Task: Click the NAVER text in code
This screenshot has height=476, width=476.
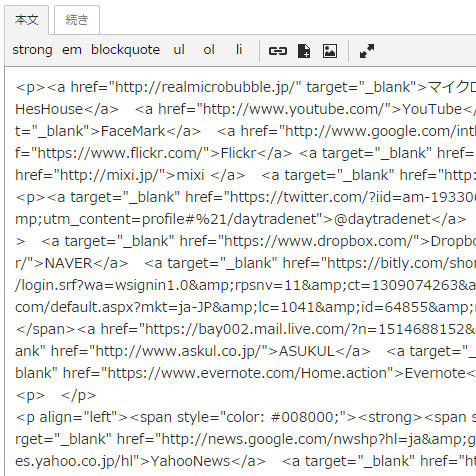Action: [x=68, y=263]
